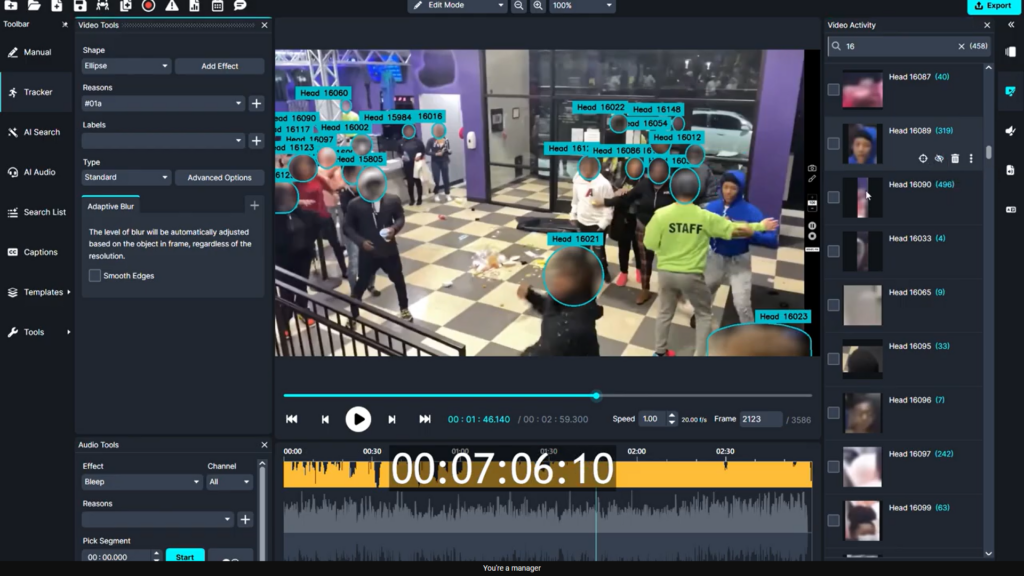Viewport: 1024px width, 576px height.
Task: Click the Export button
Action: coord(993,6)
